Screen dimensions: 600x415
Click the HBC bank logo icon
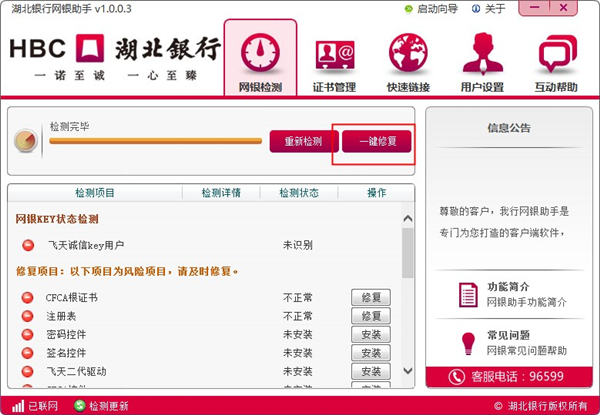(x=90, y=48)
